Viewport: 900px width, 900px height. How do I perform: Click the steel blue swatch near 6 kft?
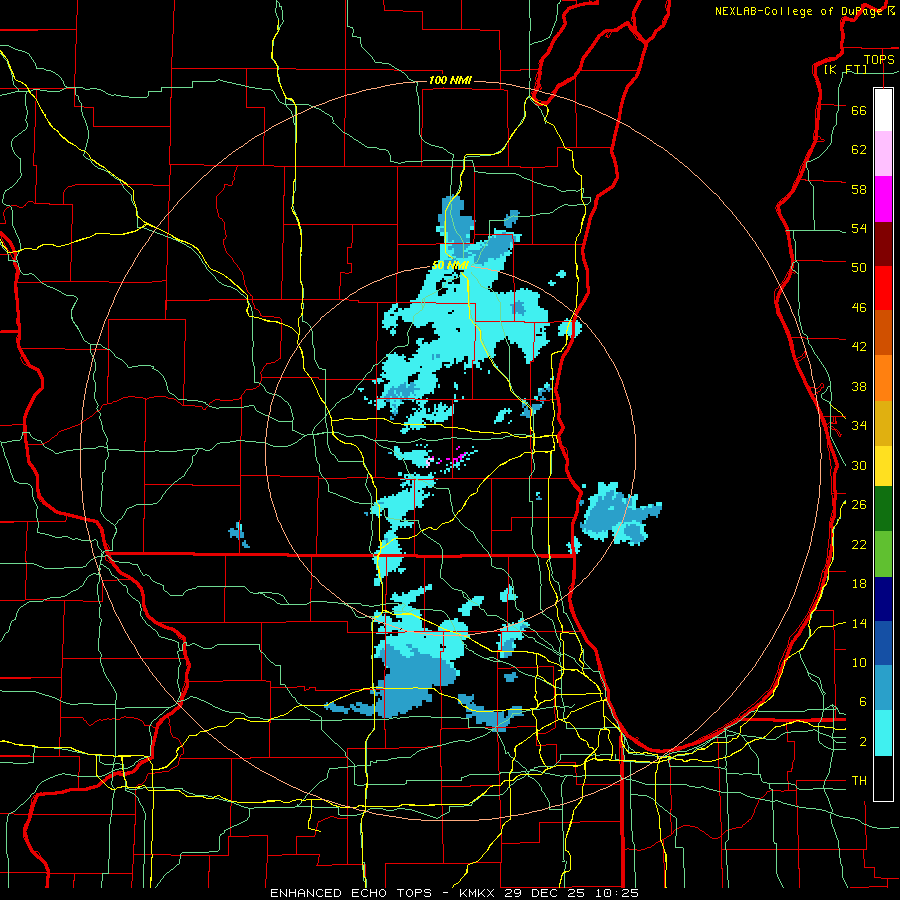coord(883,688)
